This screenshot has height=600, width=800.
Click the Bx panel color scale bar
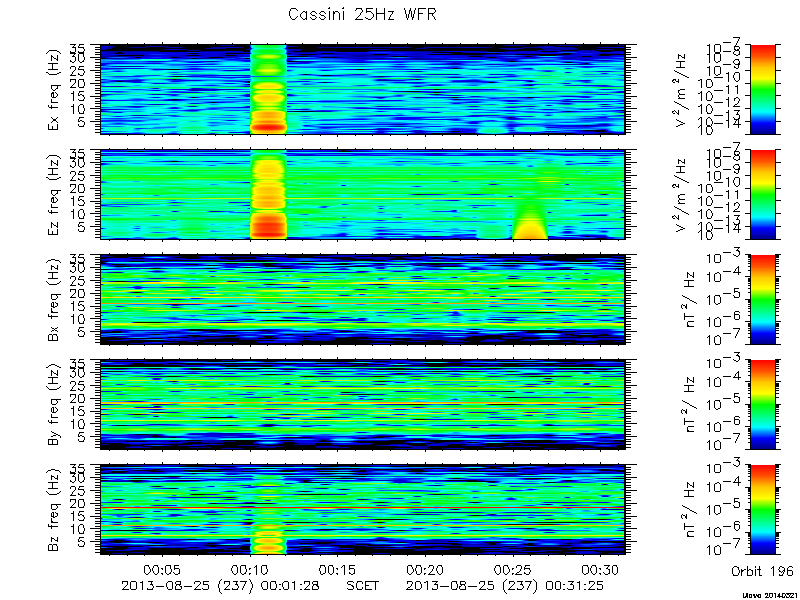pyautogui.click(x=763, y=299)
